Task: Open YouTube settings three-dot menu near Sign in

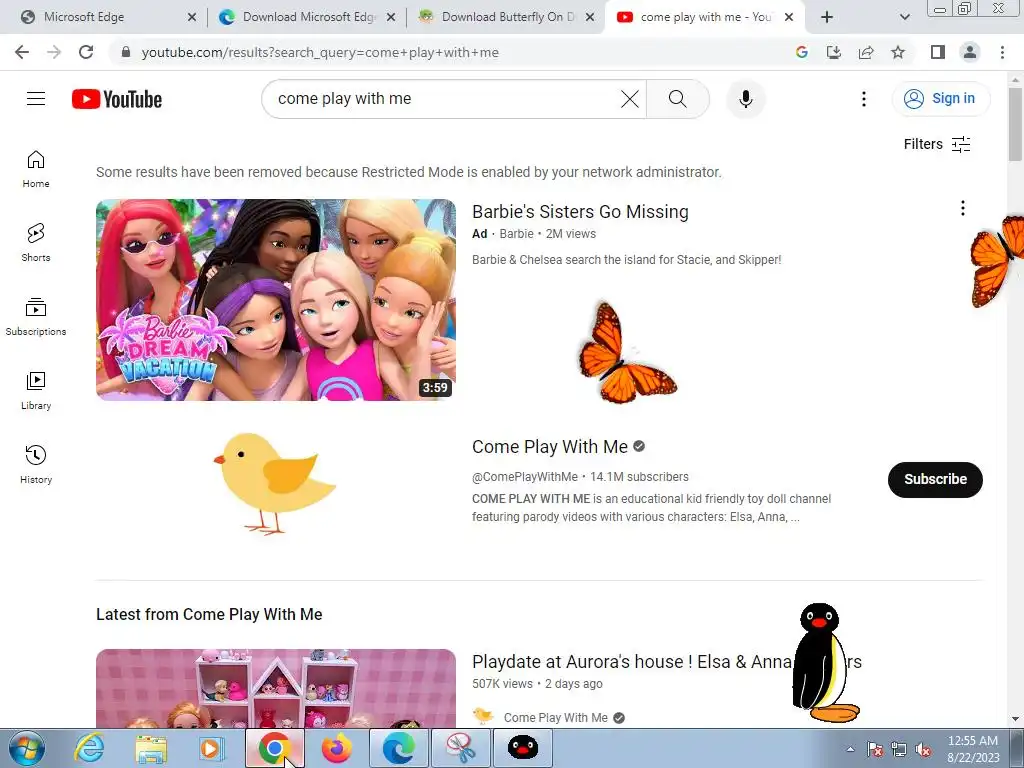Action: [864, 99]
